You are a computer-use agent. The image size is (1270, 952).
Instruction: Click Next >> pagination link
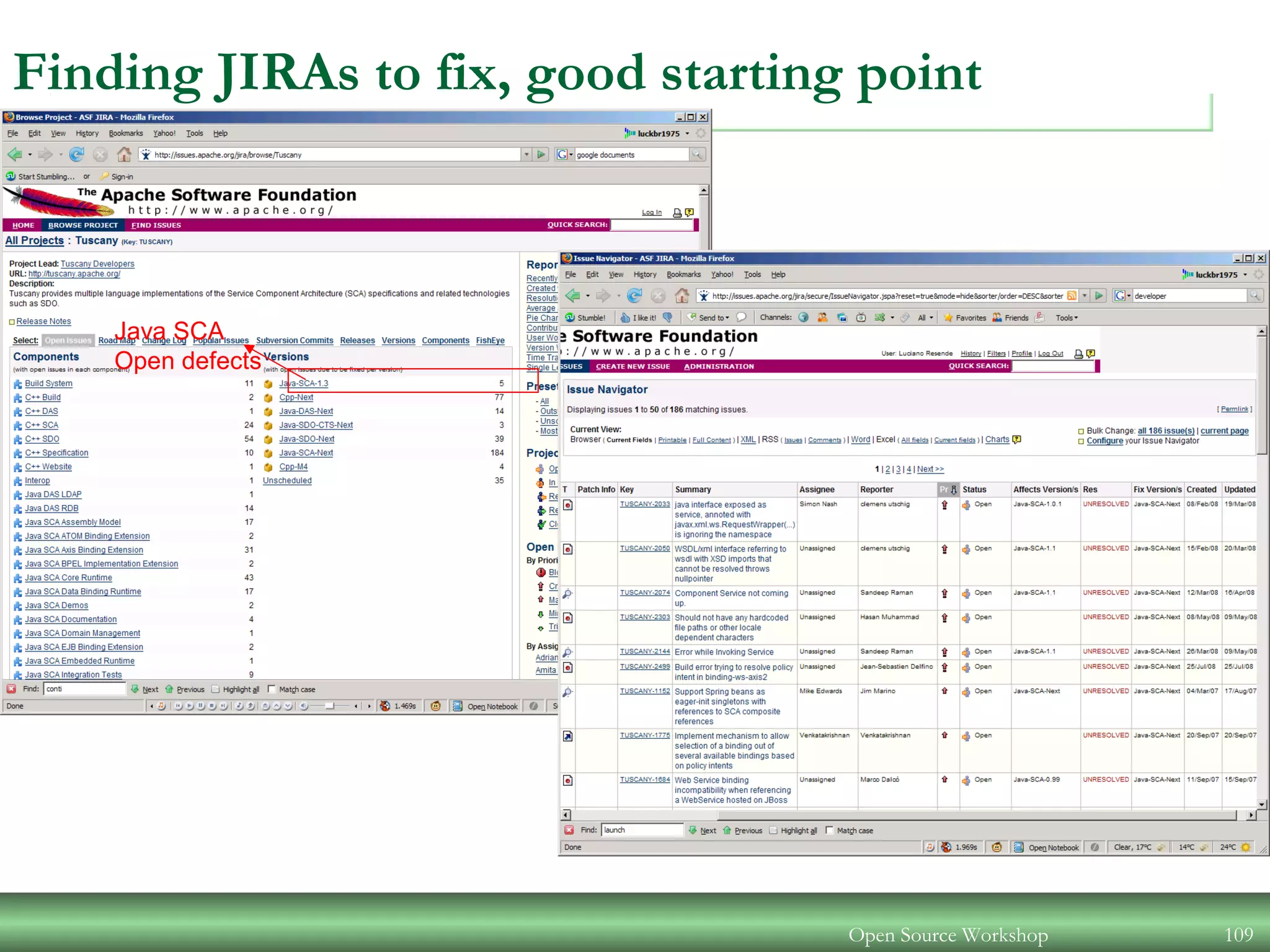pos(930,469)
